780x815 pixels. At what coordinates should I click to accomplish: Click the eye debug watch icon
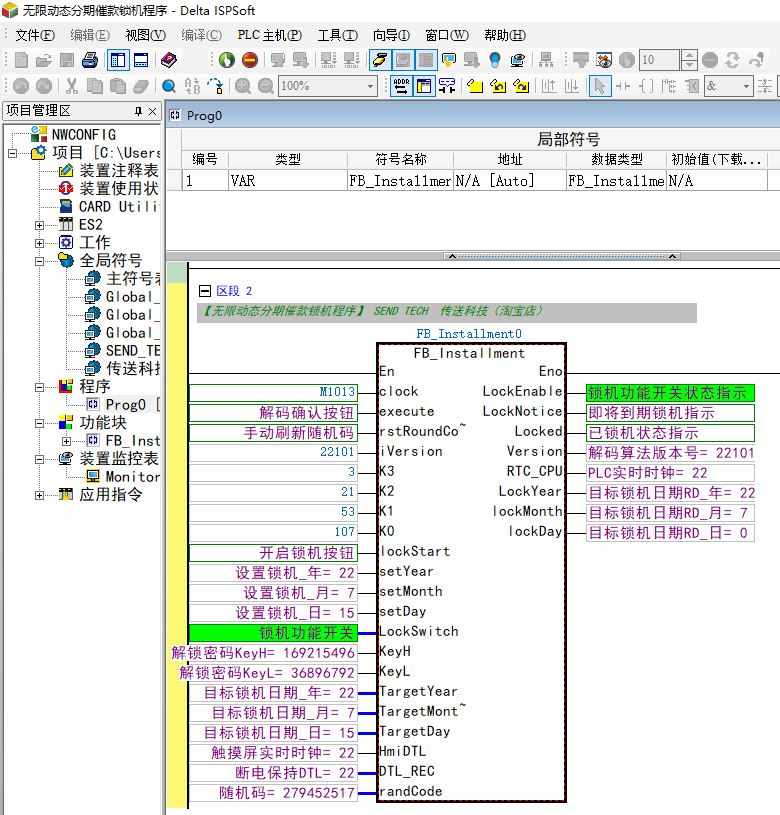pos(604,60)
